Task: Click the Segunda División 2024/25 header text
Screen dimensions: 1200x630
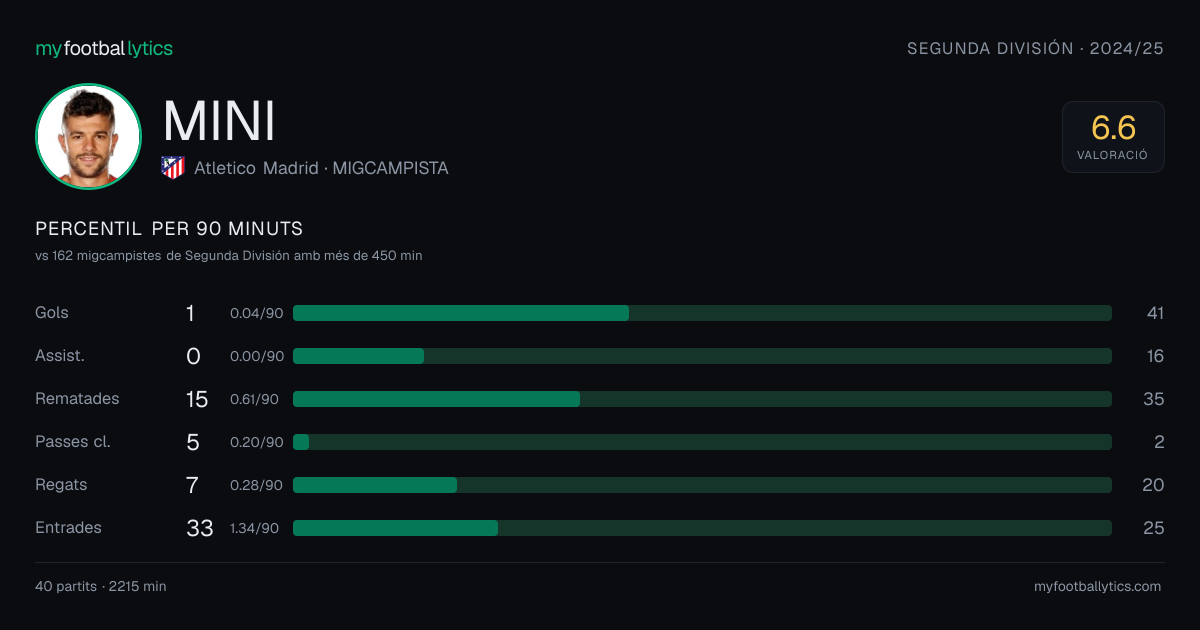Action: pos(1035,48)
